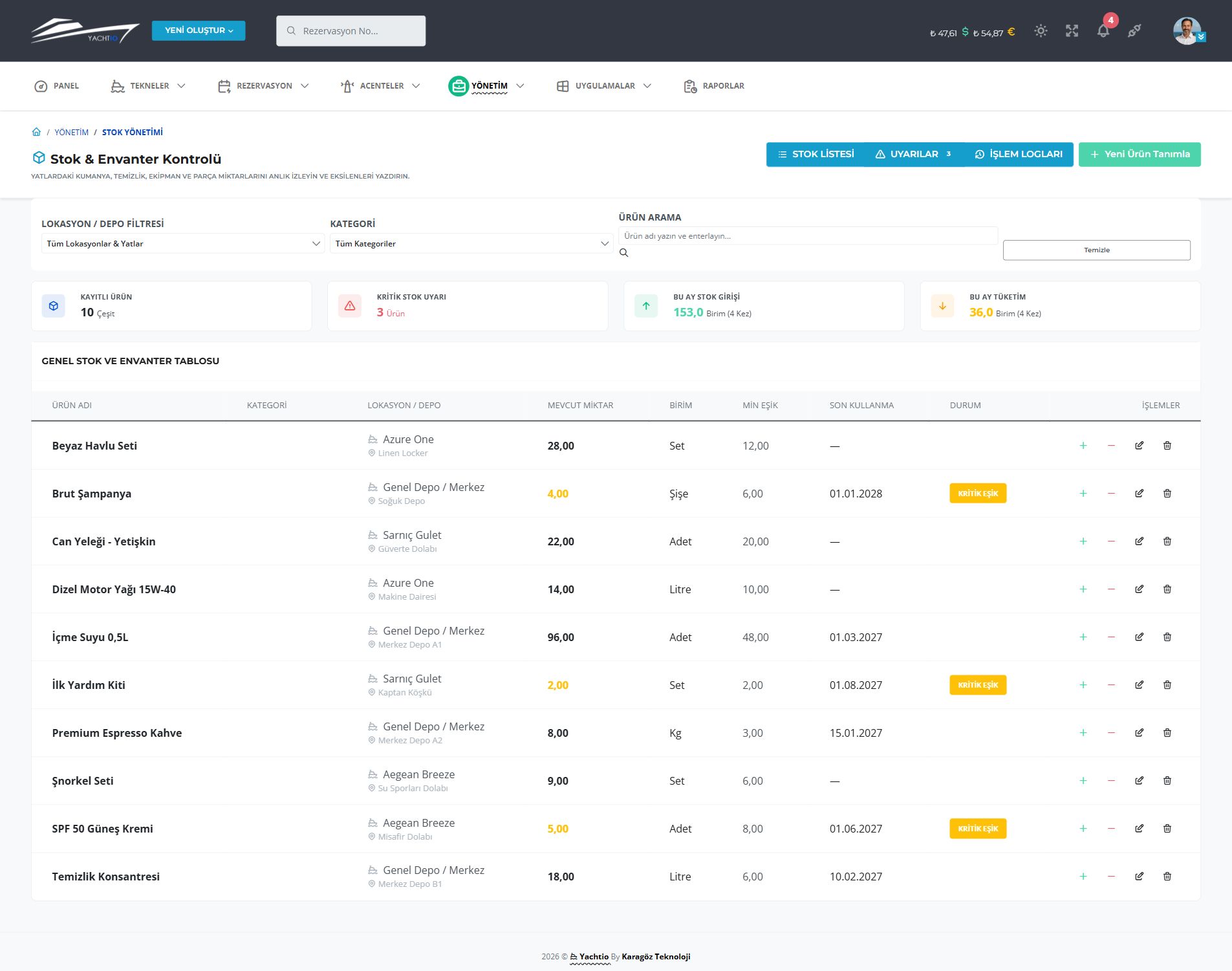Add stock to İçme Suyu 0,5L
This screenshot has width=1232, height=971.
1083,637
